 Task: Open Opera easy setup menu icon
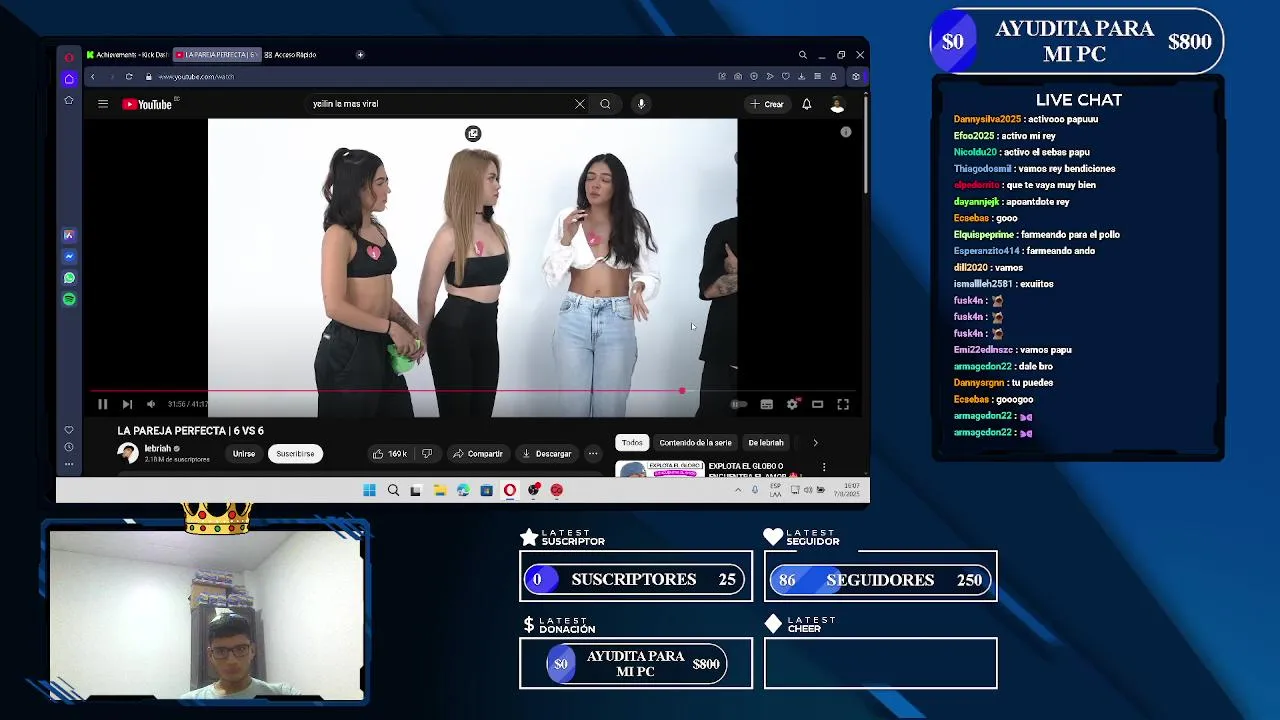817,77
